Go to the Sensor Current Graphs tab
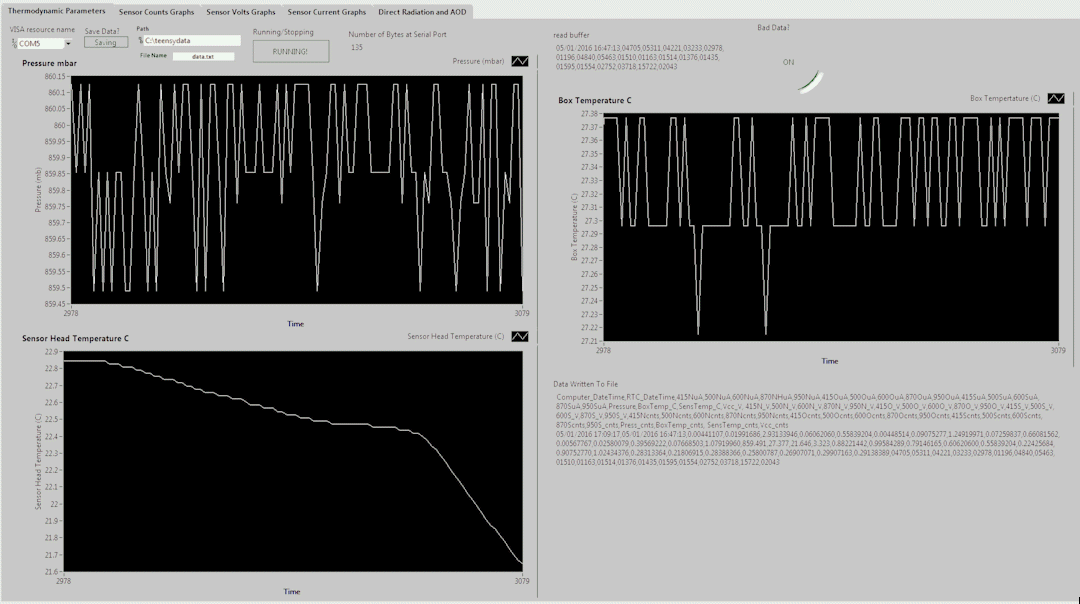 [326, 12]
